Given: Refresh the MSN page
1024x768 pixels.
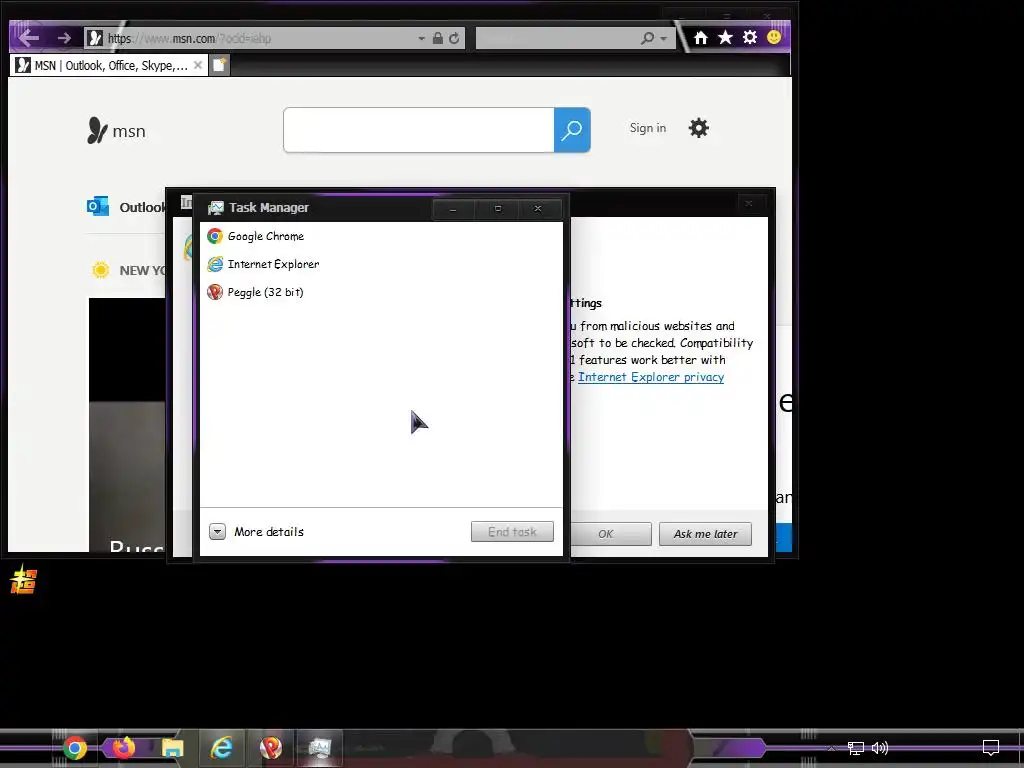Looking at the screenshot, I should [454, 39].
